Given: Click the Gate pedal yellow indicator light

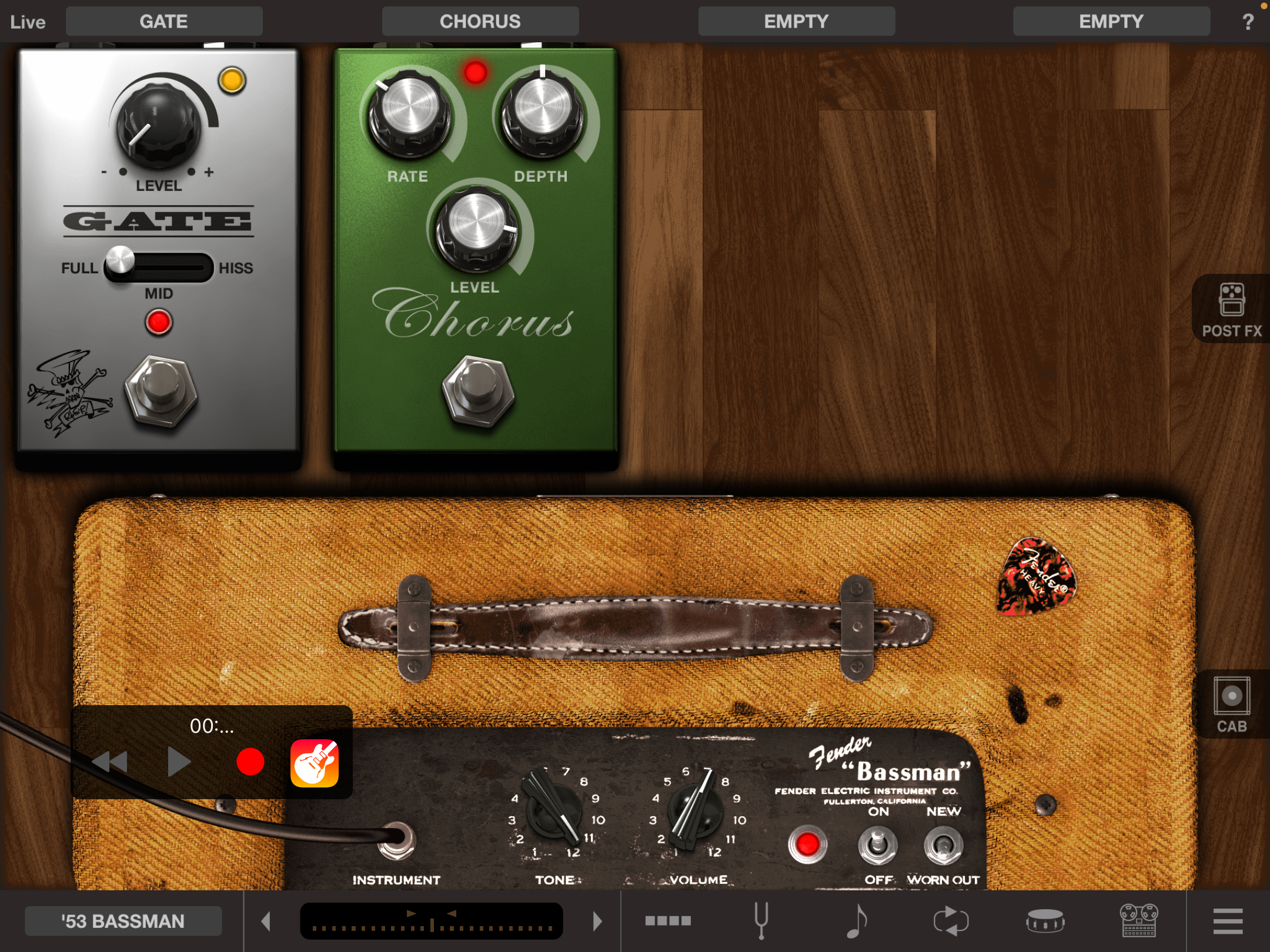Looking at the screenshot, I should point(232,80).
